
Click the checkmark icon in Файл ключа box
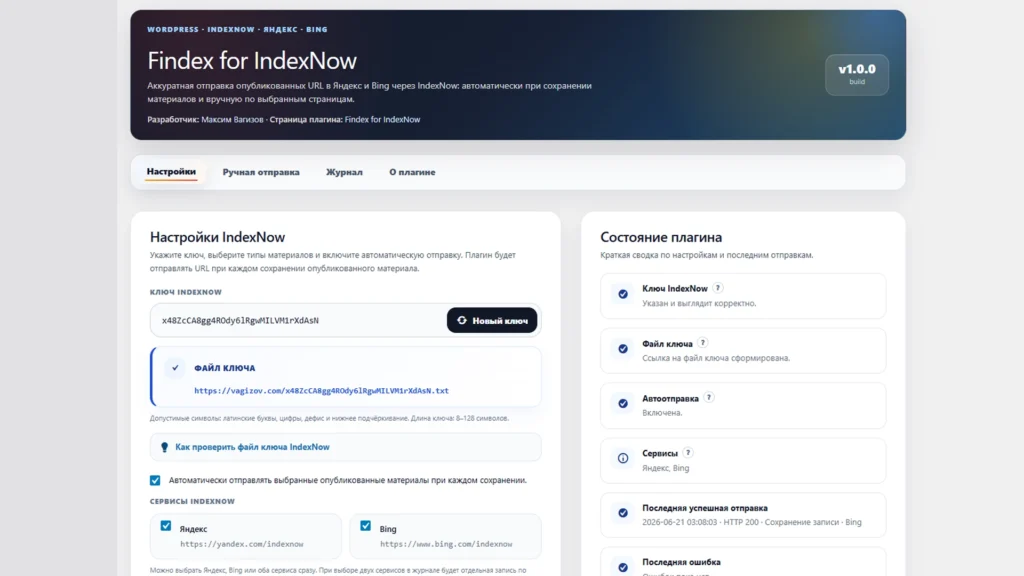pos(175,368)
